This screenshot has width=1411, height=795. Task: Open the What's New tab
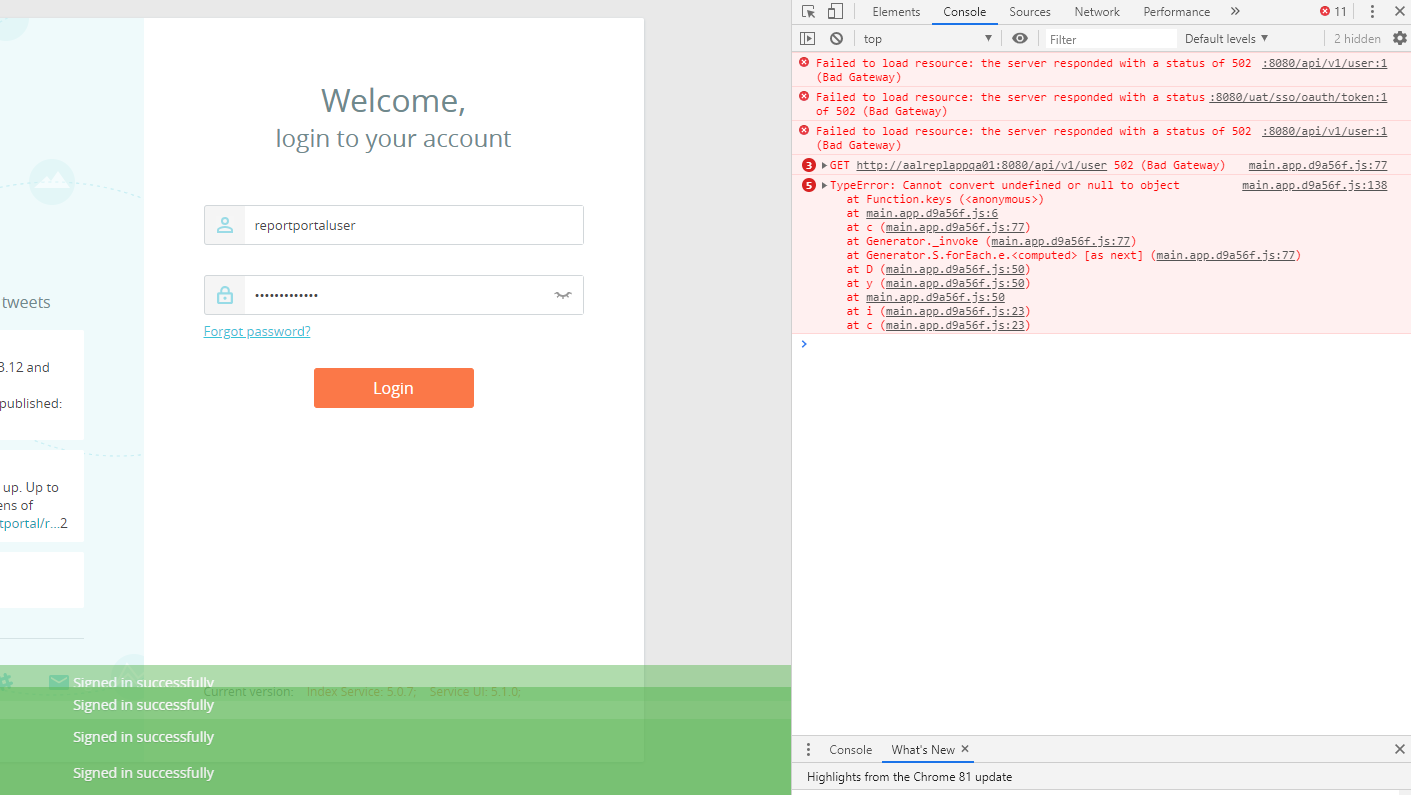tap(920, 749)
